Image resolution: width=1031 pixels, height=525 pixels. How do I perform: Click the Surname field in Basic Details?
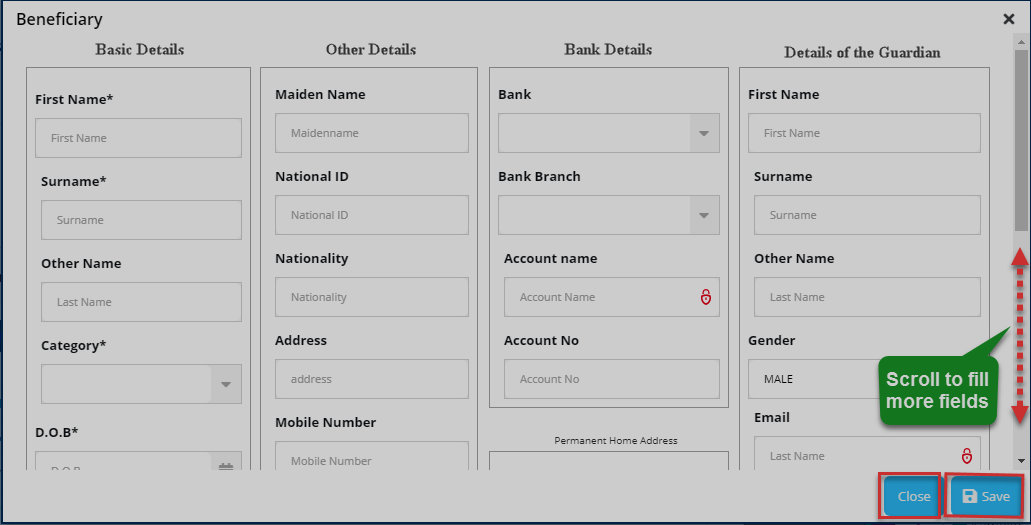point(141,220)
